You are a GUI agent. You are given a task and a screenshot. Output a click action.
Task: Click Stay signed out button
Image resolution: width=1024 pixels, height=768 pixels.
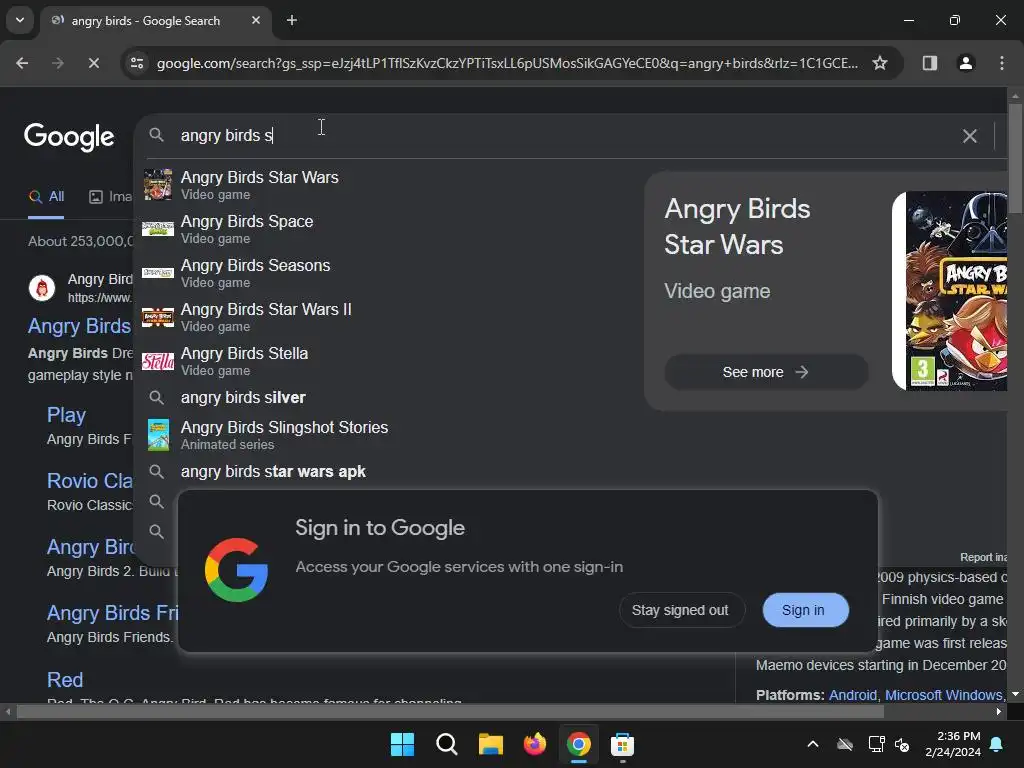[x=680, y=610]
